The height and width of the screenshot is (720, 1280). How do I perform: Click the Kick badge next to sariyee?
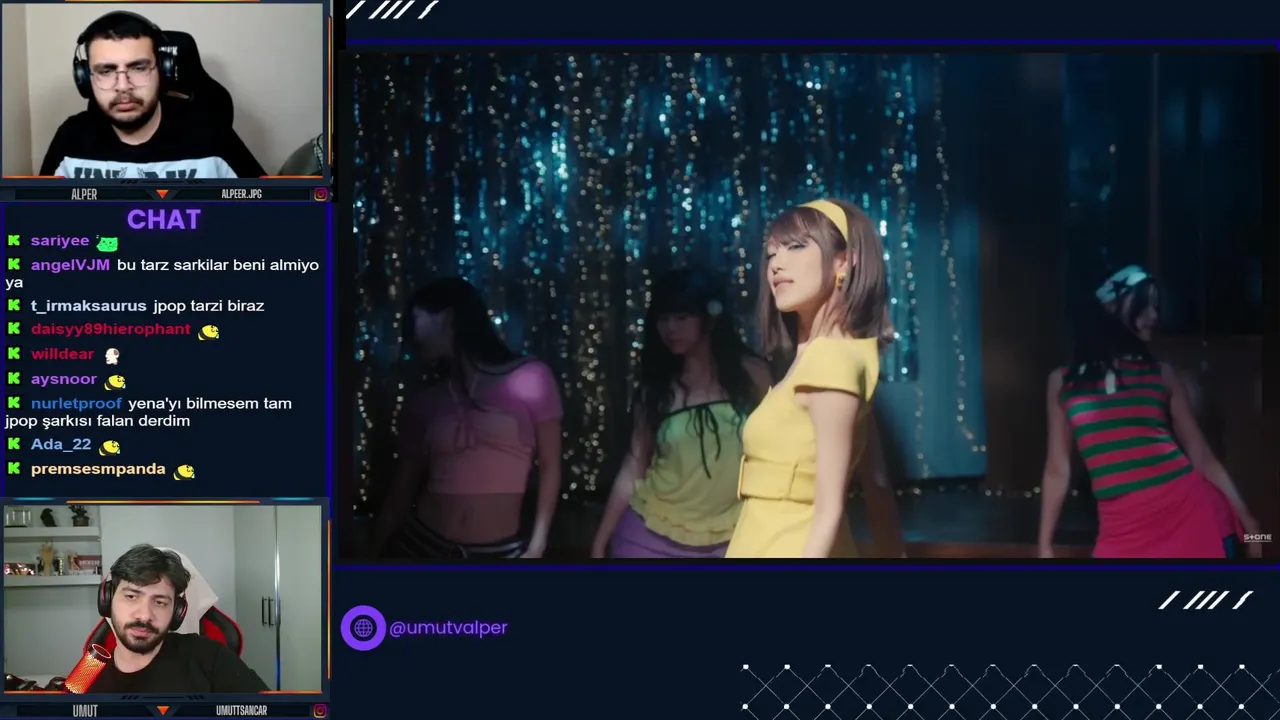click(14, 241)
